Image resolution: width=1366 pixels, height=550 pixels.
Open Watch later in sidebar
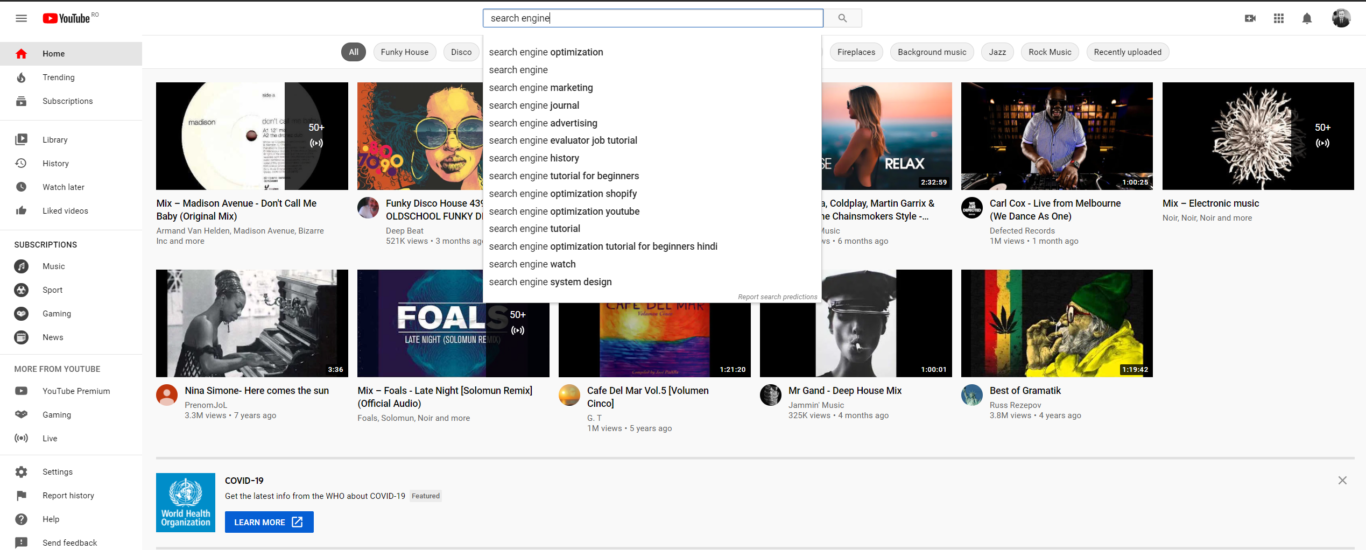71,187
